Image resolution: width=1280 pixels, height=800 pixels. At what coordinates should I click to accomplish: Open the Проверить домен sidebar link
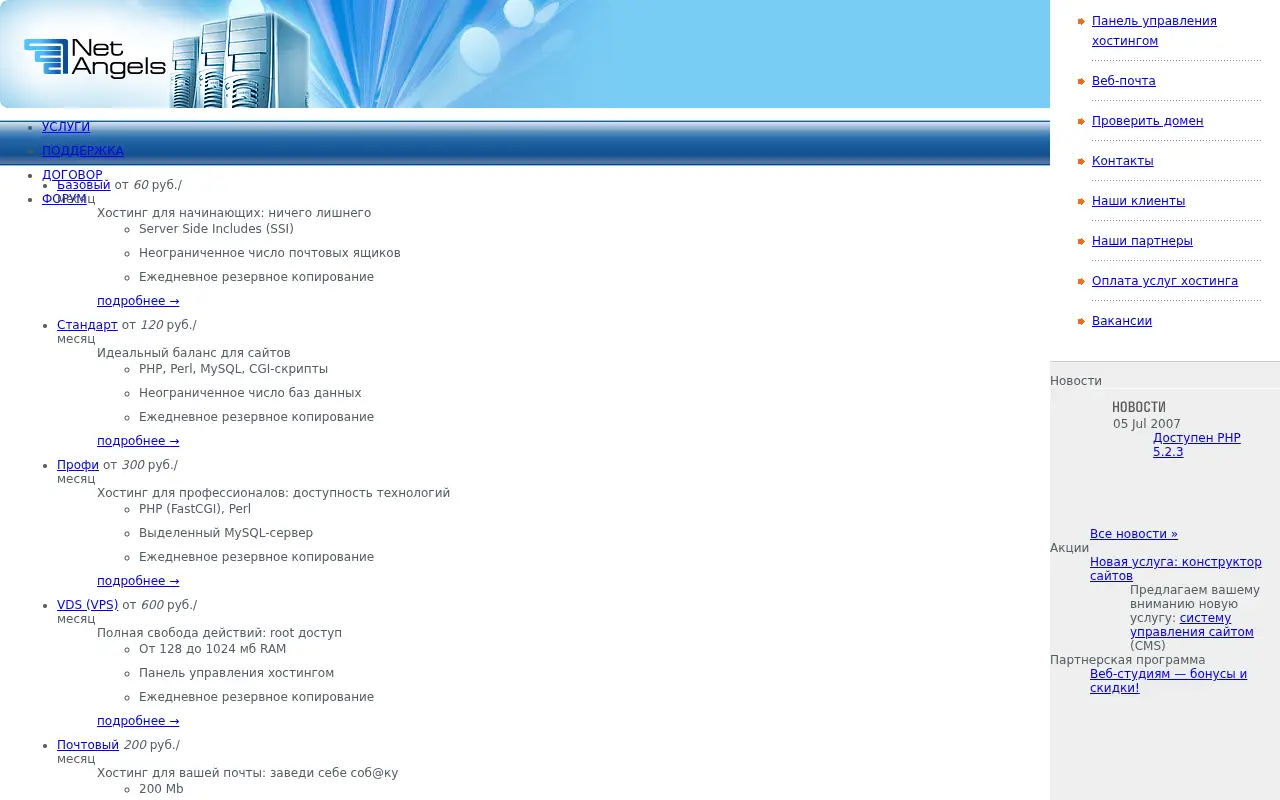[1148, 121]
